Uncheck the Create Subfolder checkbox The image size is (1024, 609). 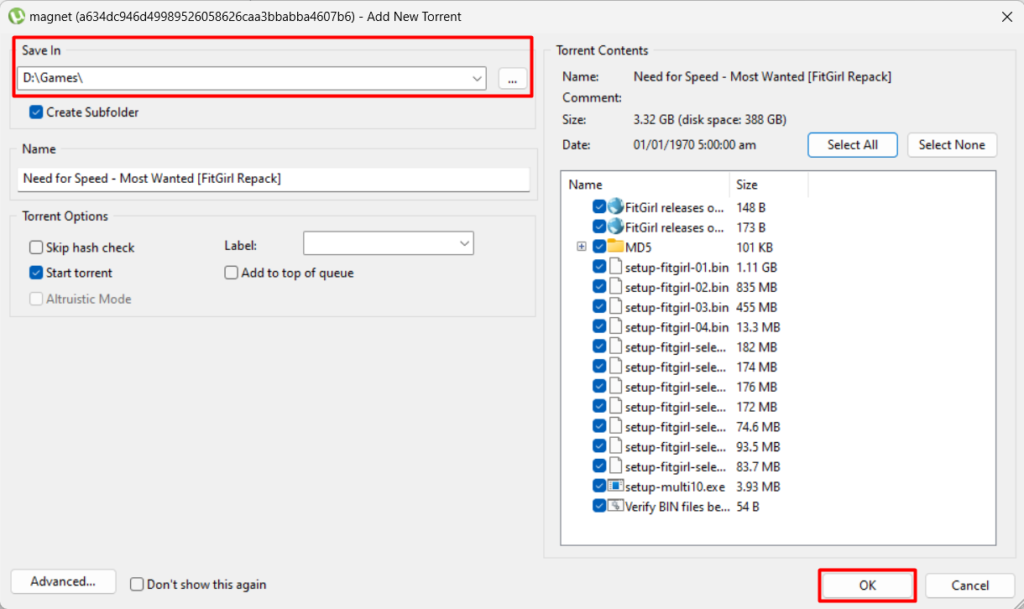(x=37, y=113)
